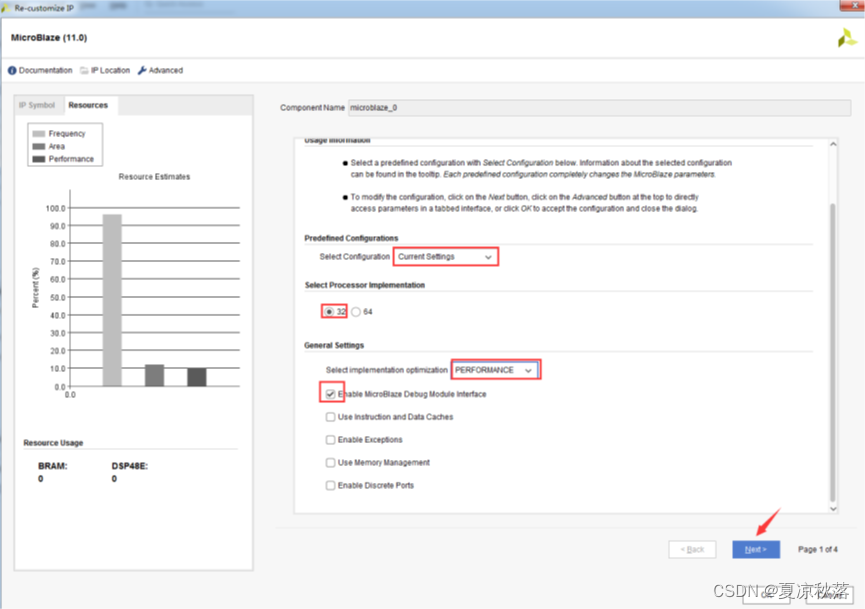Click the settings panel scrollbar down arrow
This screenshot has width=865, height=609.
[x=833, y=509]
